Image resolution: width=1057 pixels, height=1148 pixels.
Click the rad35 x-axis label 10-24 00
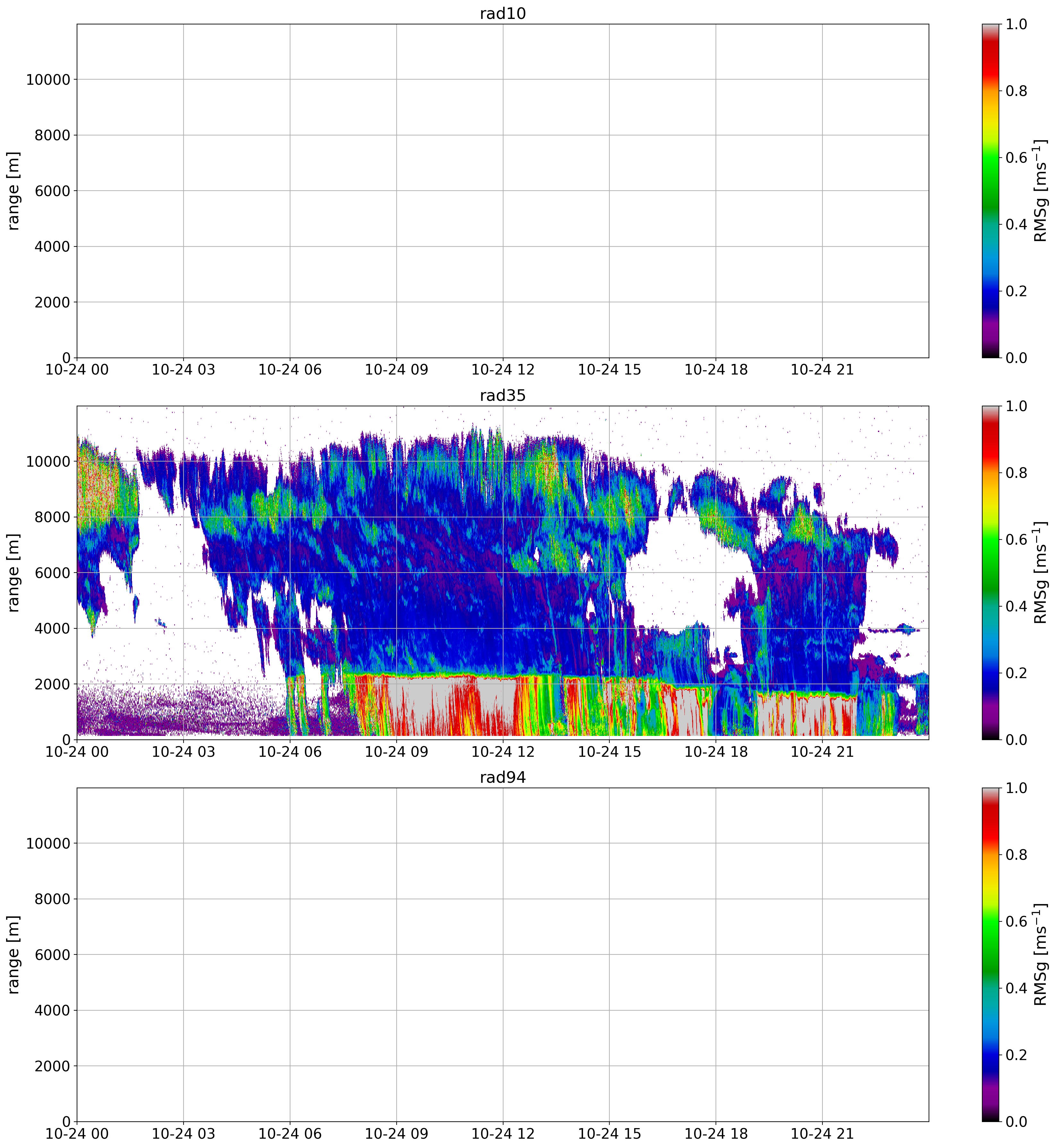click(77, 752)
